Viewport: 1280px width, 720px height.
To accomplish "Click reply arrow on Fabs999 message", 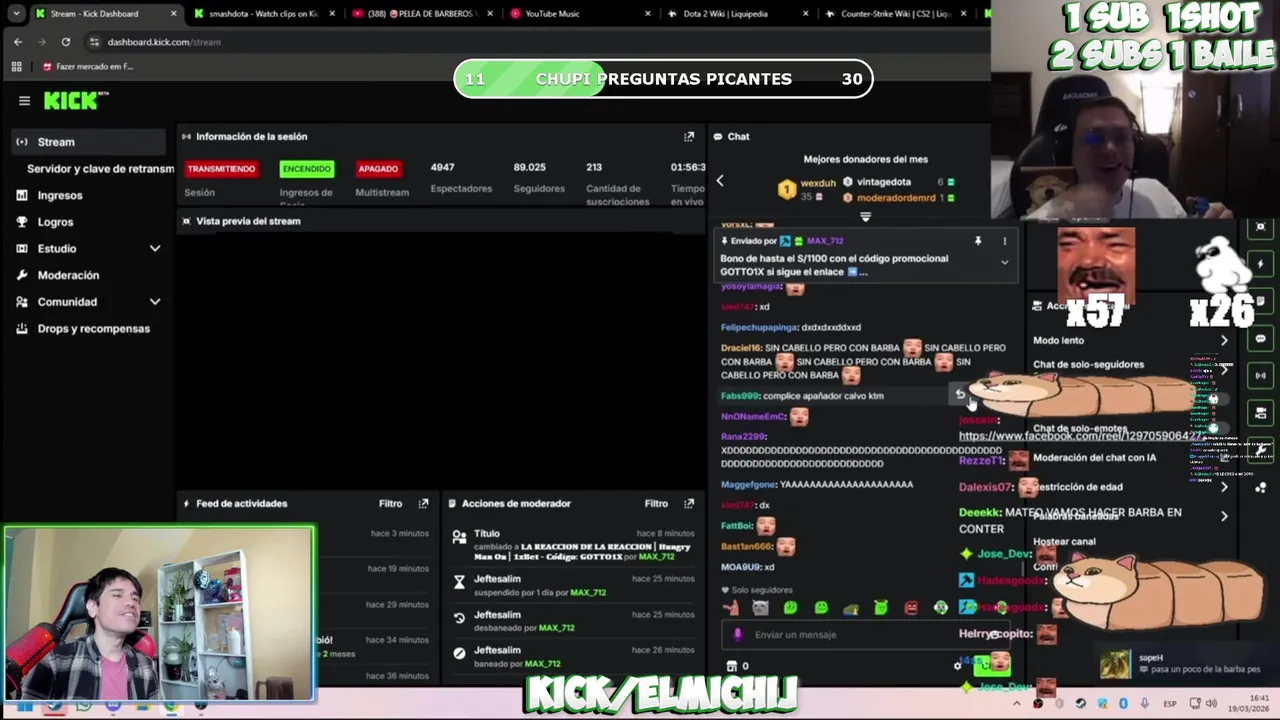I will coord(960,394).
